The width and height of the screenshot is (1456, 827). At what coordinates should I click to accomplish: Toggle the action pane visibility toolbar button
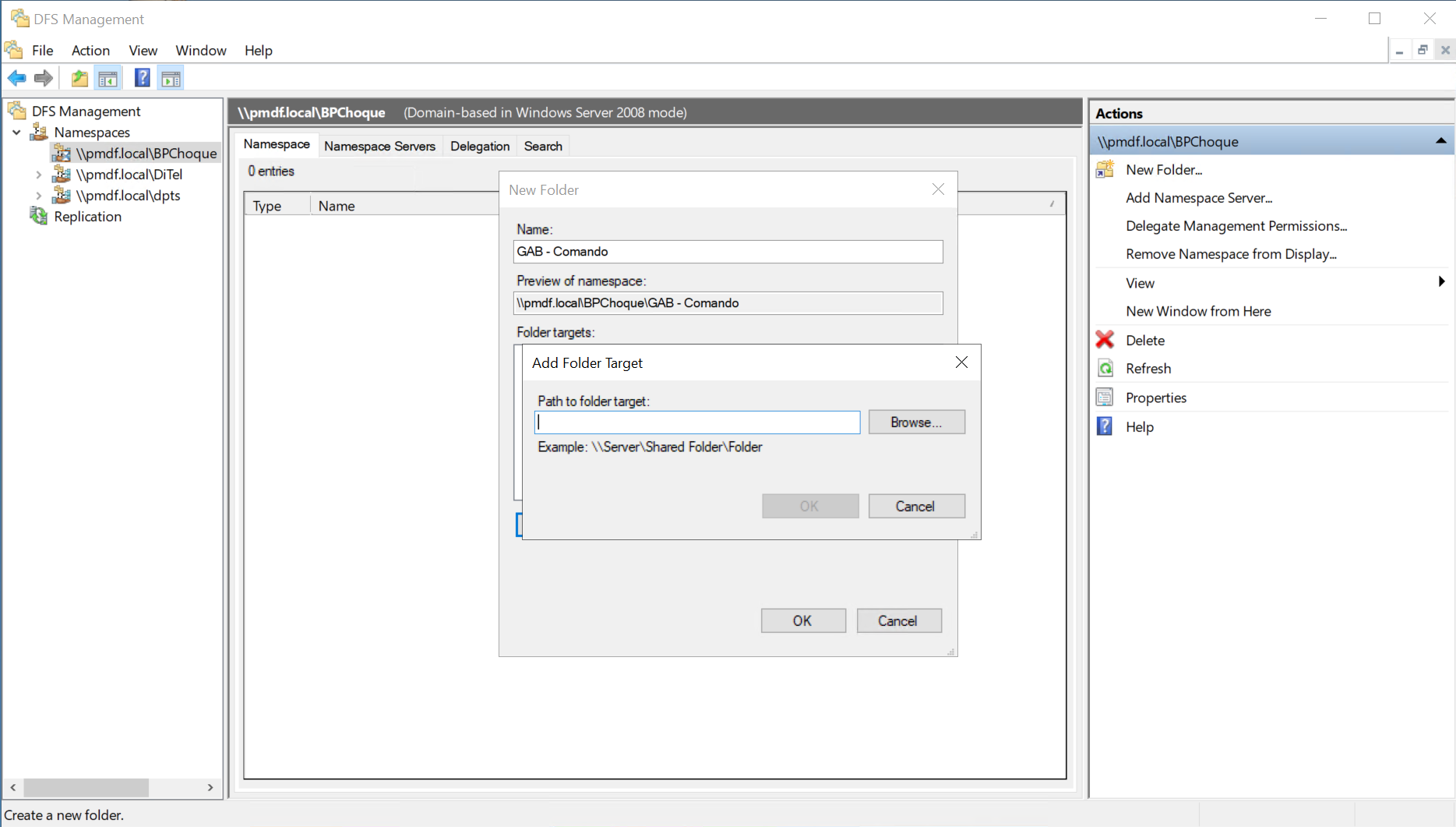pyautogui.click(x=171, y=77)
